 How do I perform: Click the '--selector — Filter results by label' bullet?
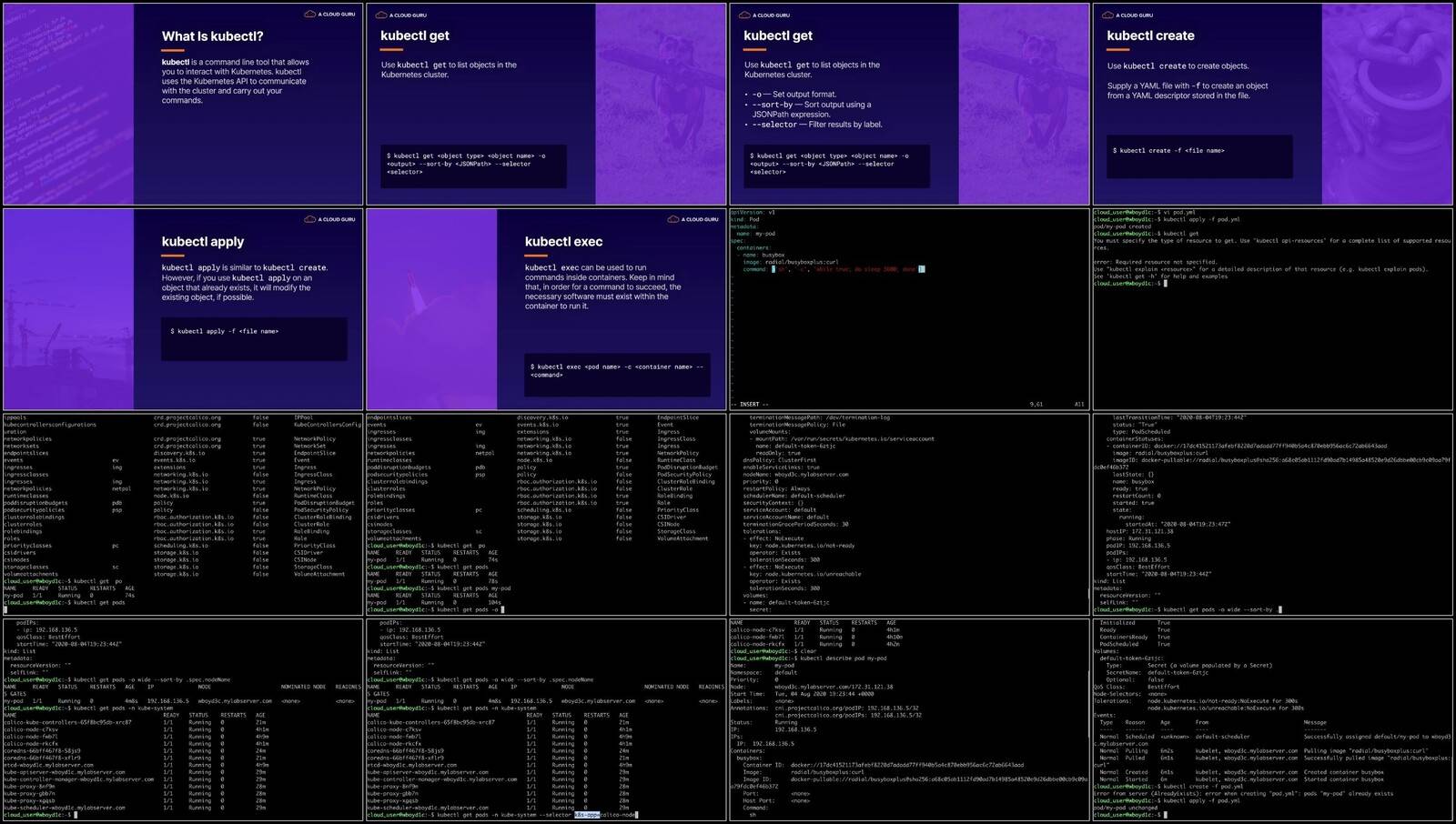[x=815, y=125]
